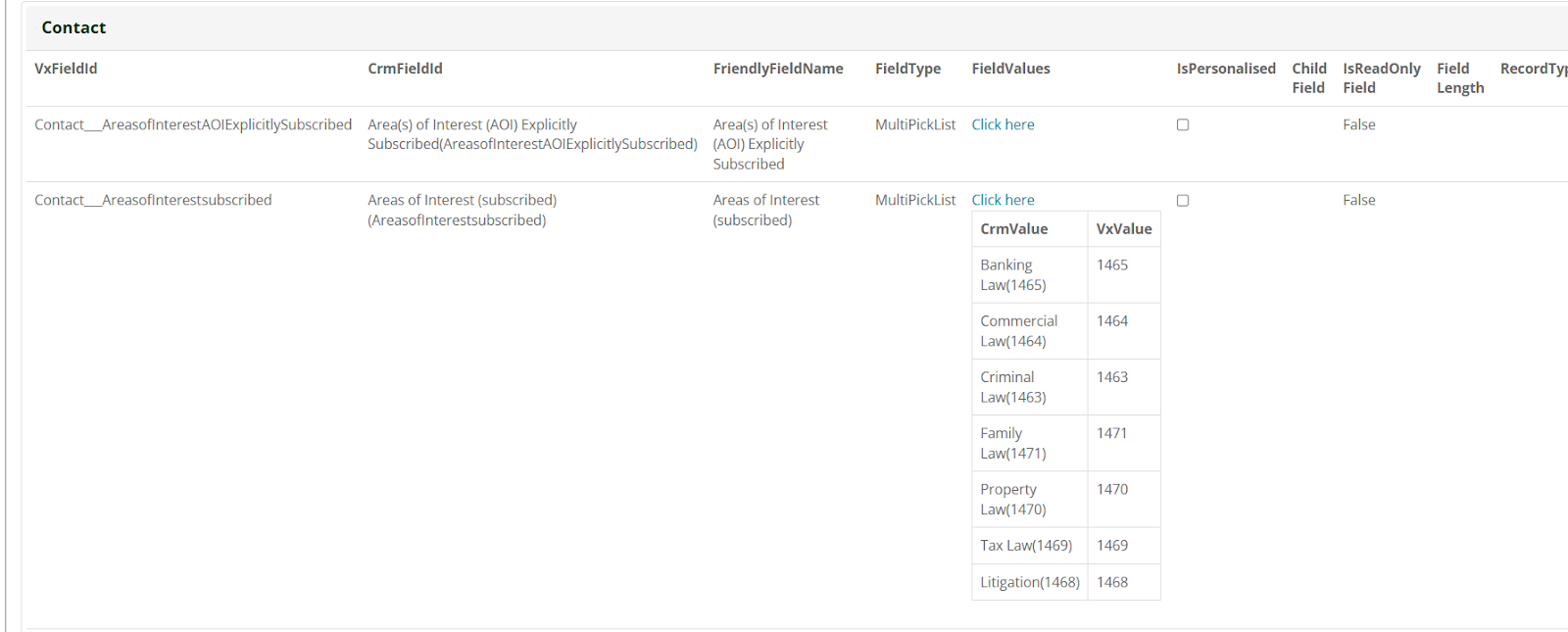Select the Commercial Law(1464) value cell

1030,331
